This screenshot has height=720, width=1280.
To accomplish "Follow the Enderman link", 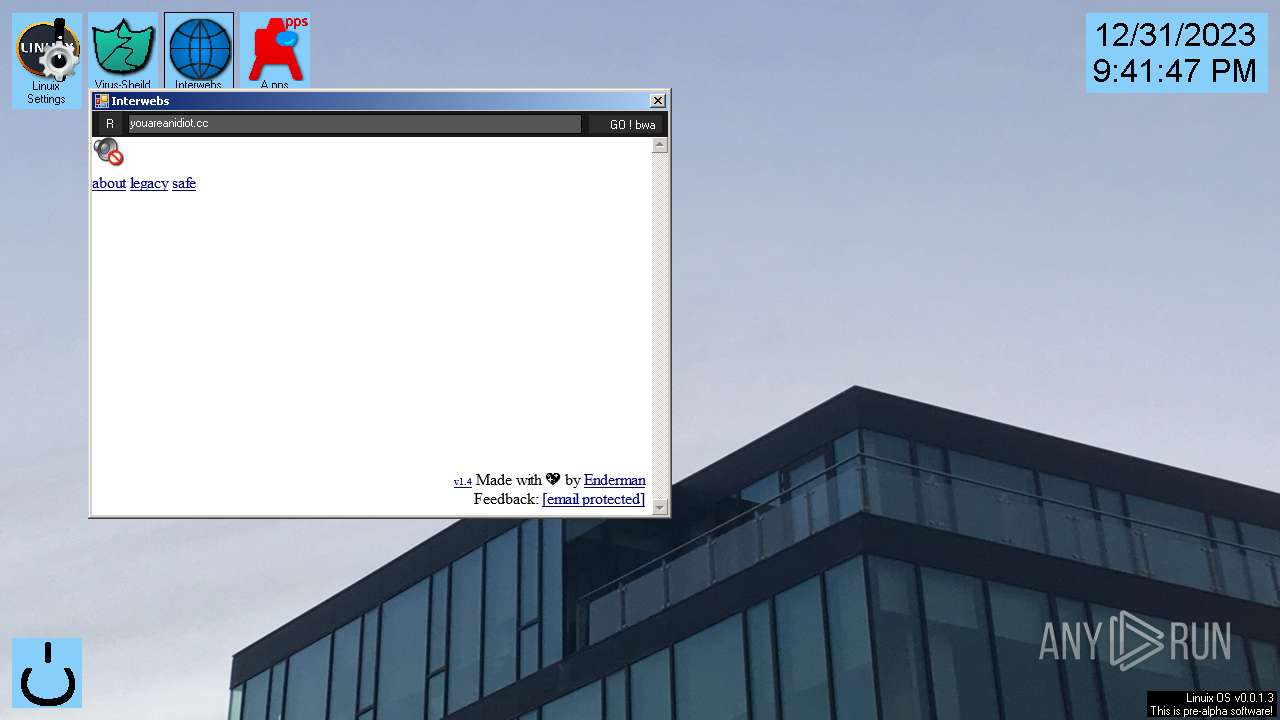I will pyautogui.click(x=614, y=480).
